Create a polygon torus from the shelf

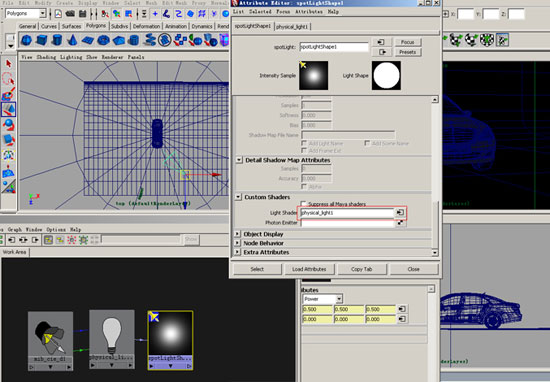point(103,40)
